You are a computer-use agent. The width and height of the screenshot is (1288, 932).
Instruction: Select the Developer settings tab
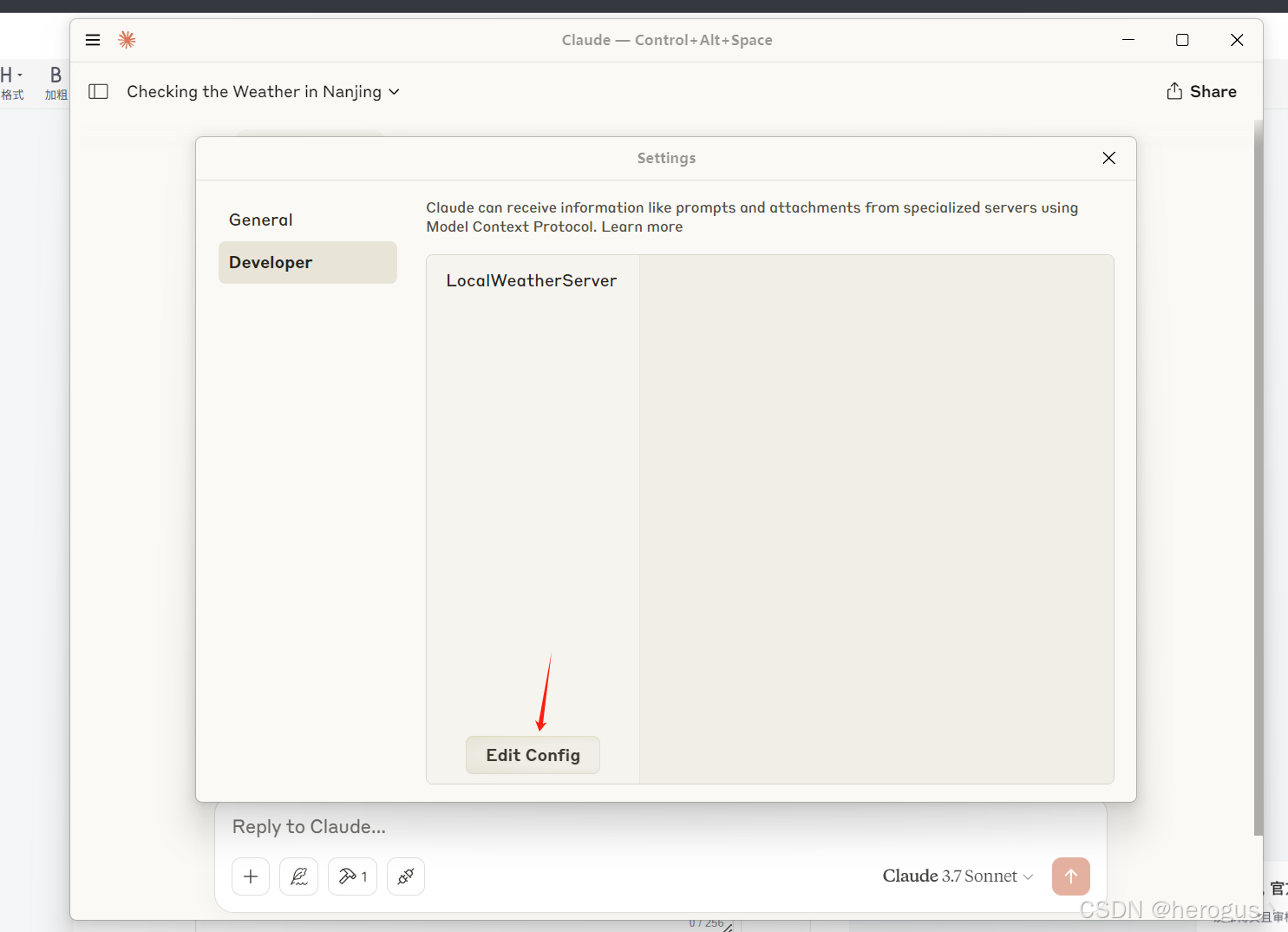pyautogui.click(x=308, y=262)
